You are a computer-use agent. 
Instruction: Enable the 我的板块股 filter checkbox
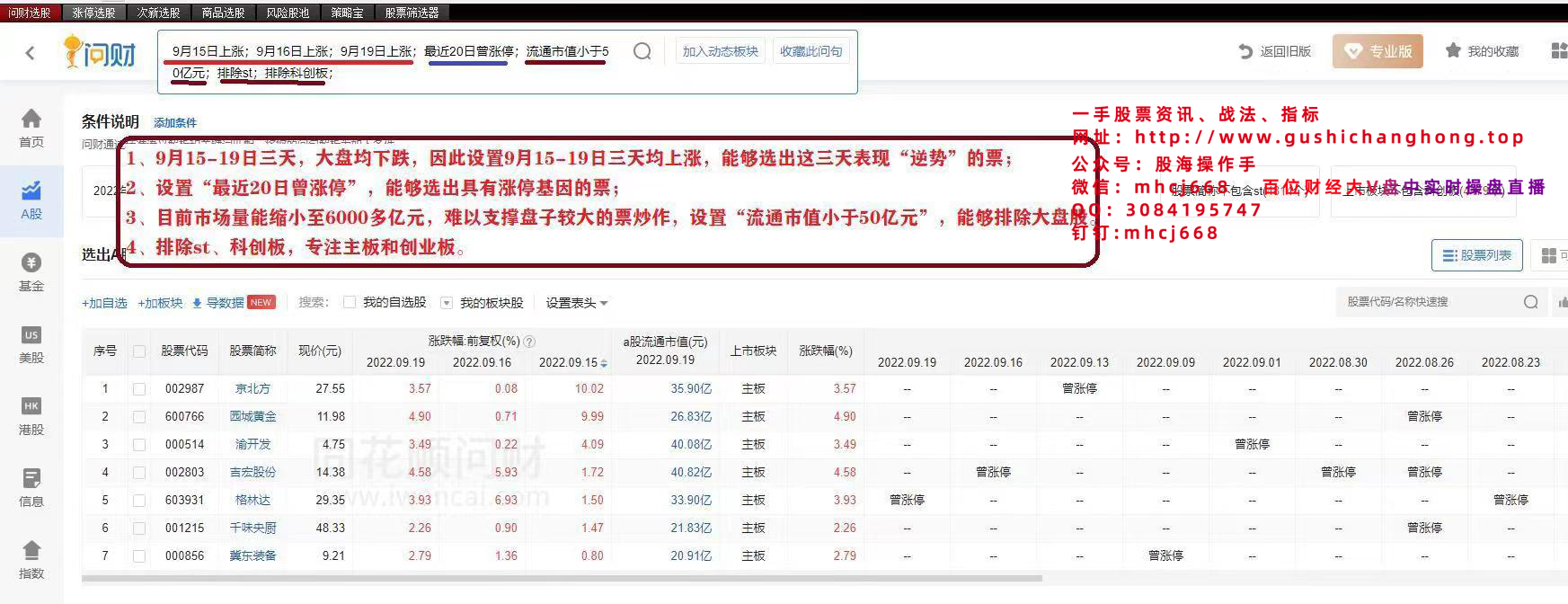pos(447,302)
